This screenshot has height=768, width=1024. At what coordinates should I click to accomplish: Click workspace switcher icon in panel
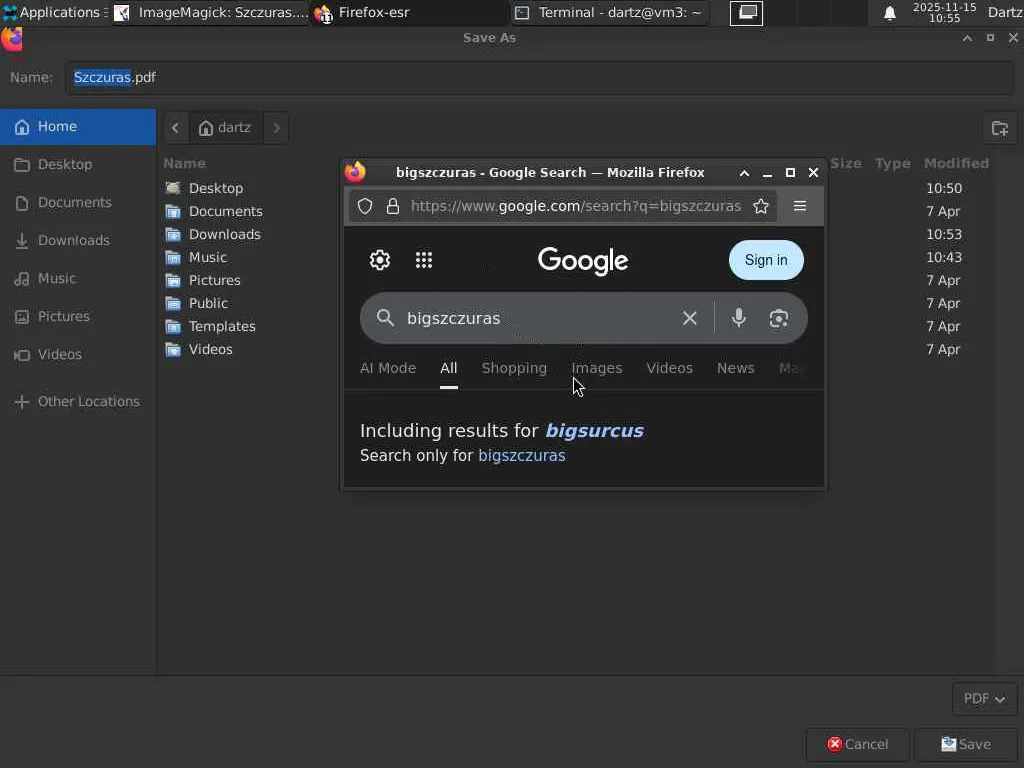[x=746, y=13]
